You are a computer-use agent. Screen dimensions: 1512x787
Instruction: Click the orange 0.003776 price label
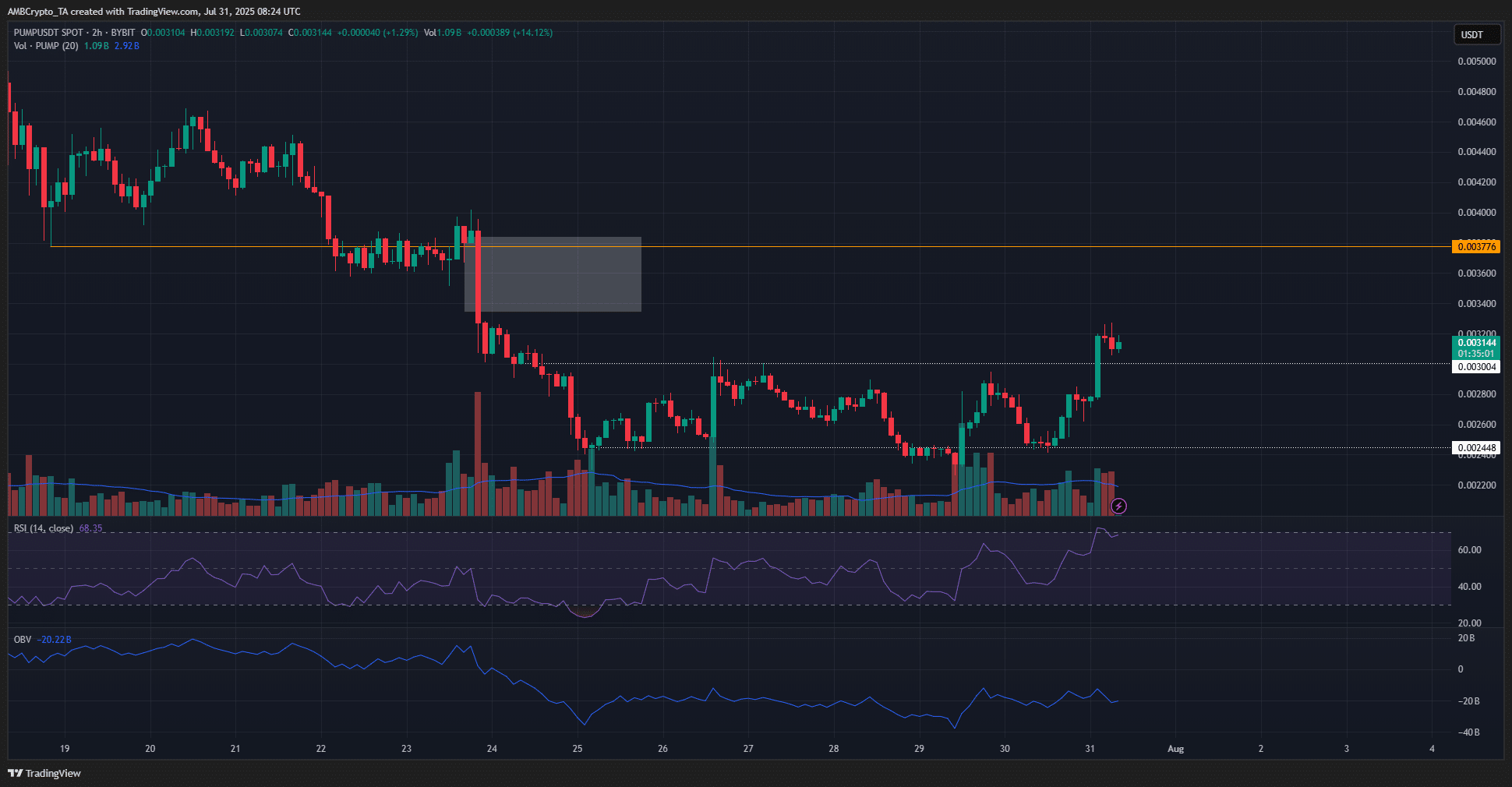(1476, 247)
